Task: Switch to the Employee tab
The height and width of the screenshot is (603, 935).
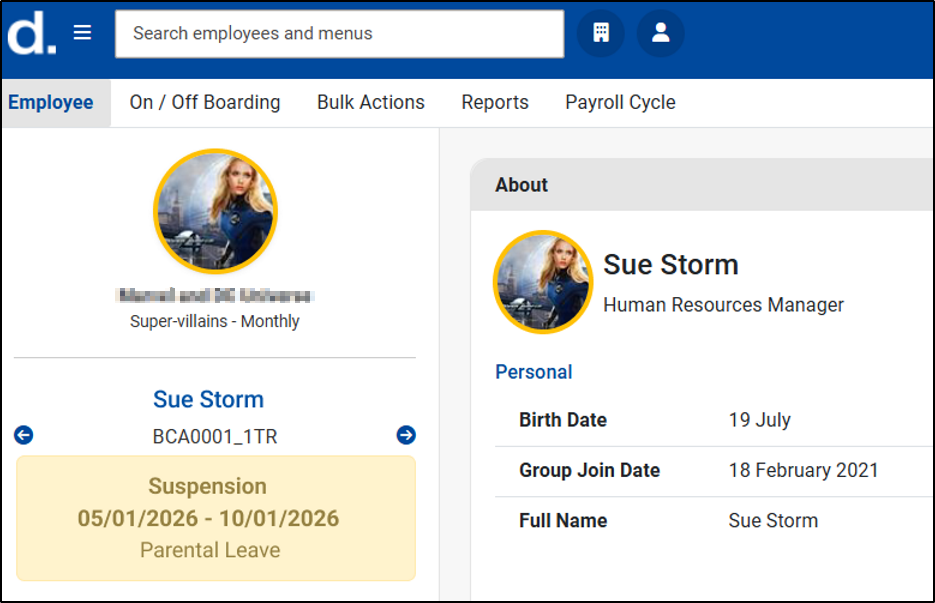Action: coord(51,102)
